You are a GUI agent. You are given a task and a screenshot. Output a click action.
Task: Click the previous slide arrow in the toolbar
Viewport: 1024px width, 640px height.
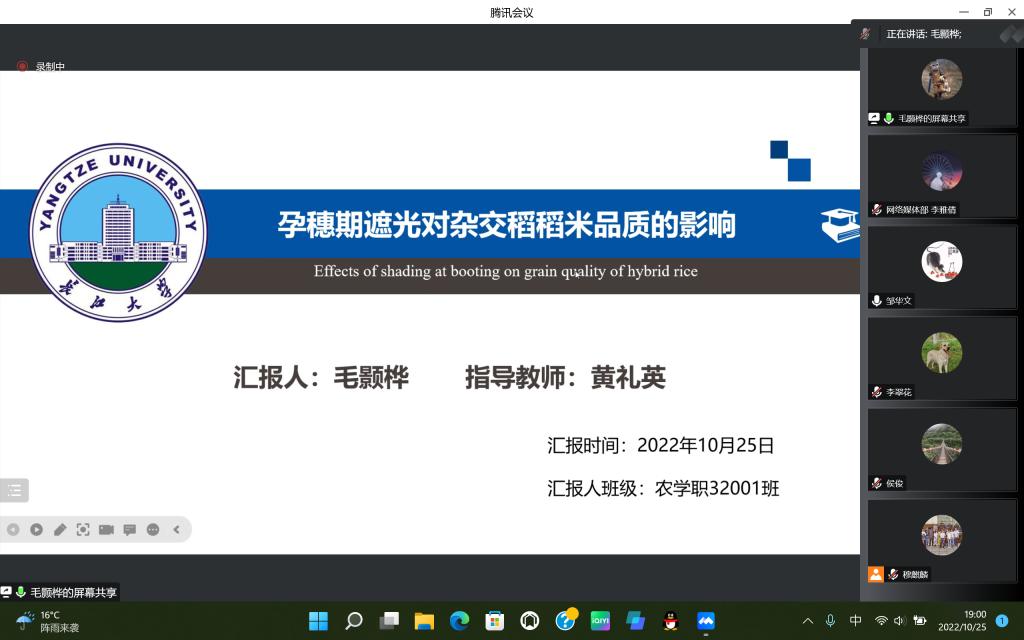point(13,530)
